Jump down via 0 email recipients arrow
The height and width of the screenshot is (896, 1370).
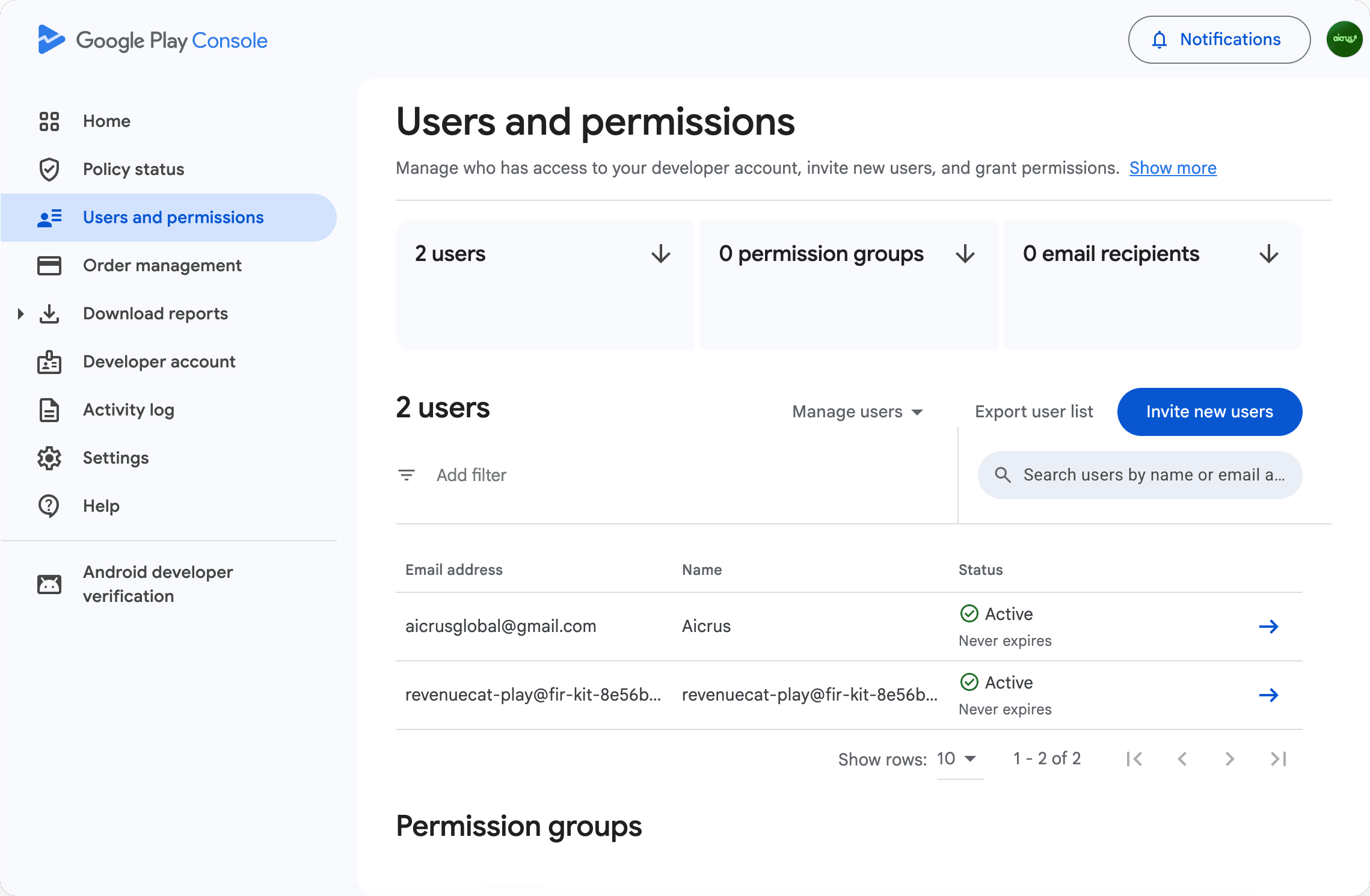pyautogui.click(x=1269, y=254)
